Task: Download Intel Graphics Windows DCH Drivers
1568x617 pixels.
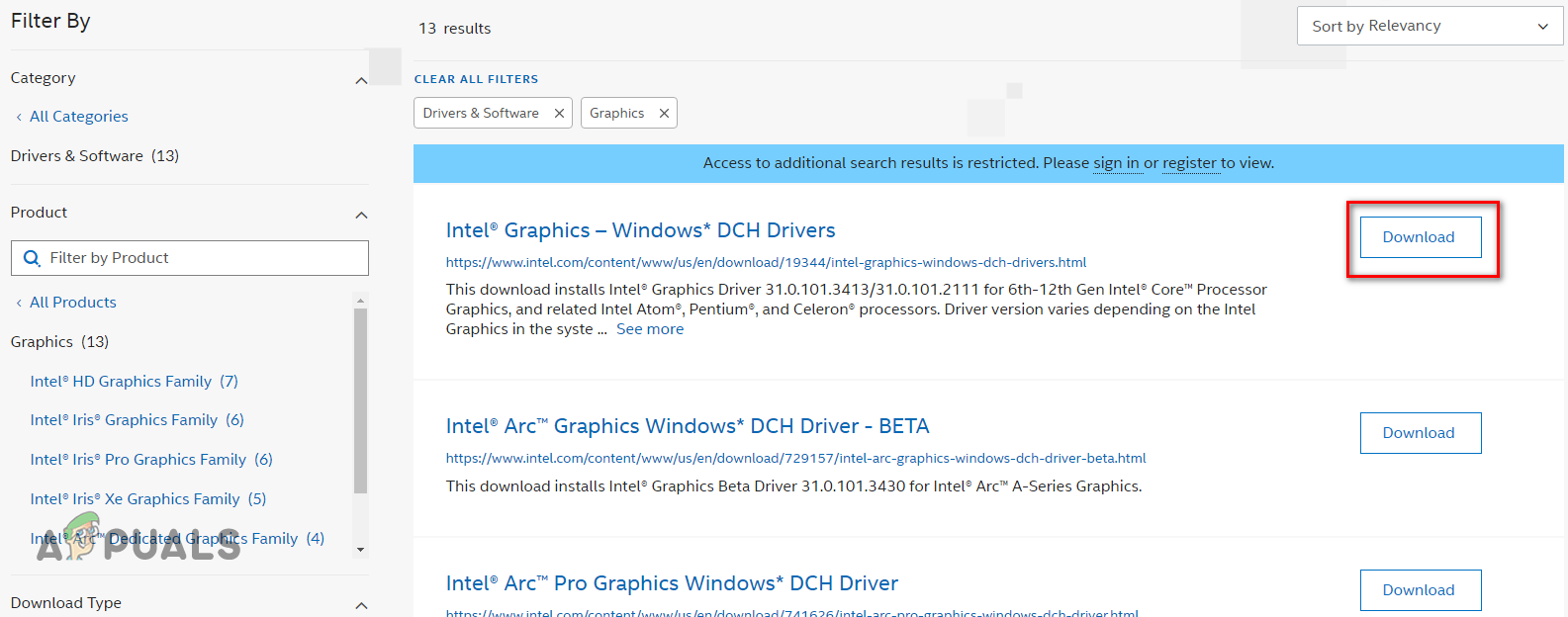Action: [x=1420, y=237]
